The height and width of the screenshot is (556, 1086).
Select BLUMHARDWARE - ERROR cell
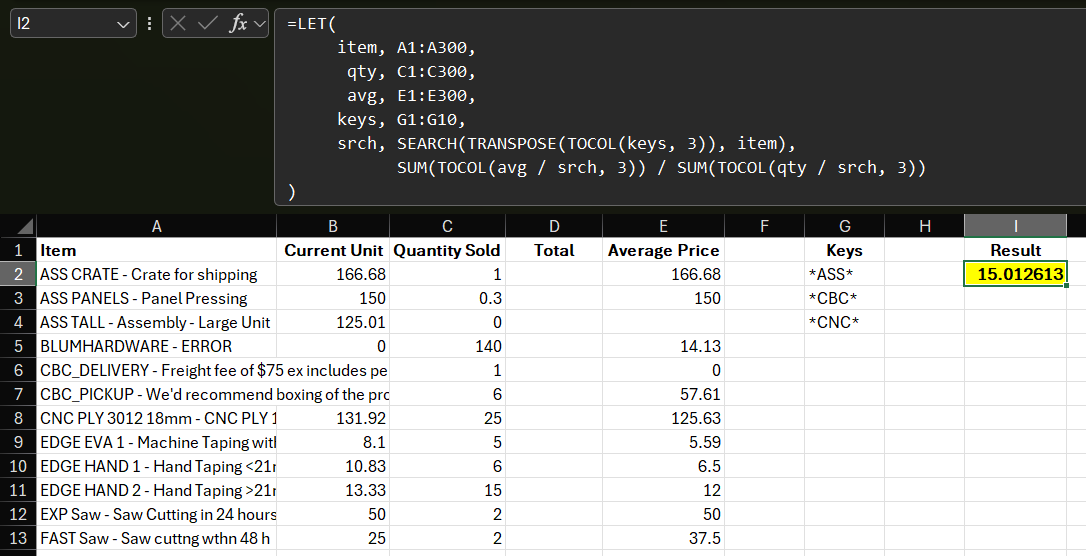157,346
